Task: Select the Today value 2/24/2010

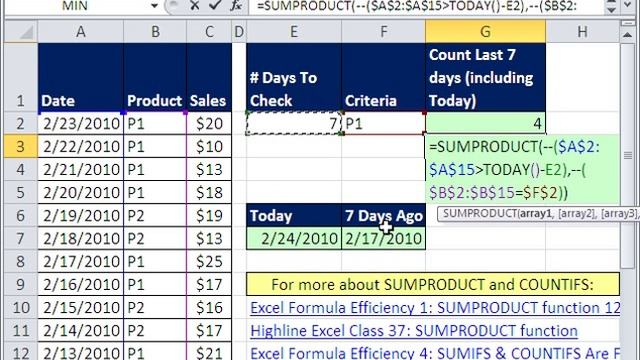Action: tap(294, 238)
